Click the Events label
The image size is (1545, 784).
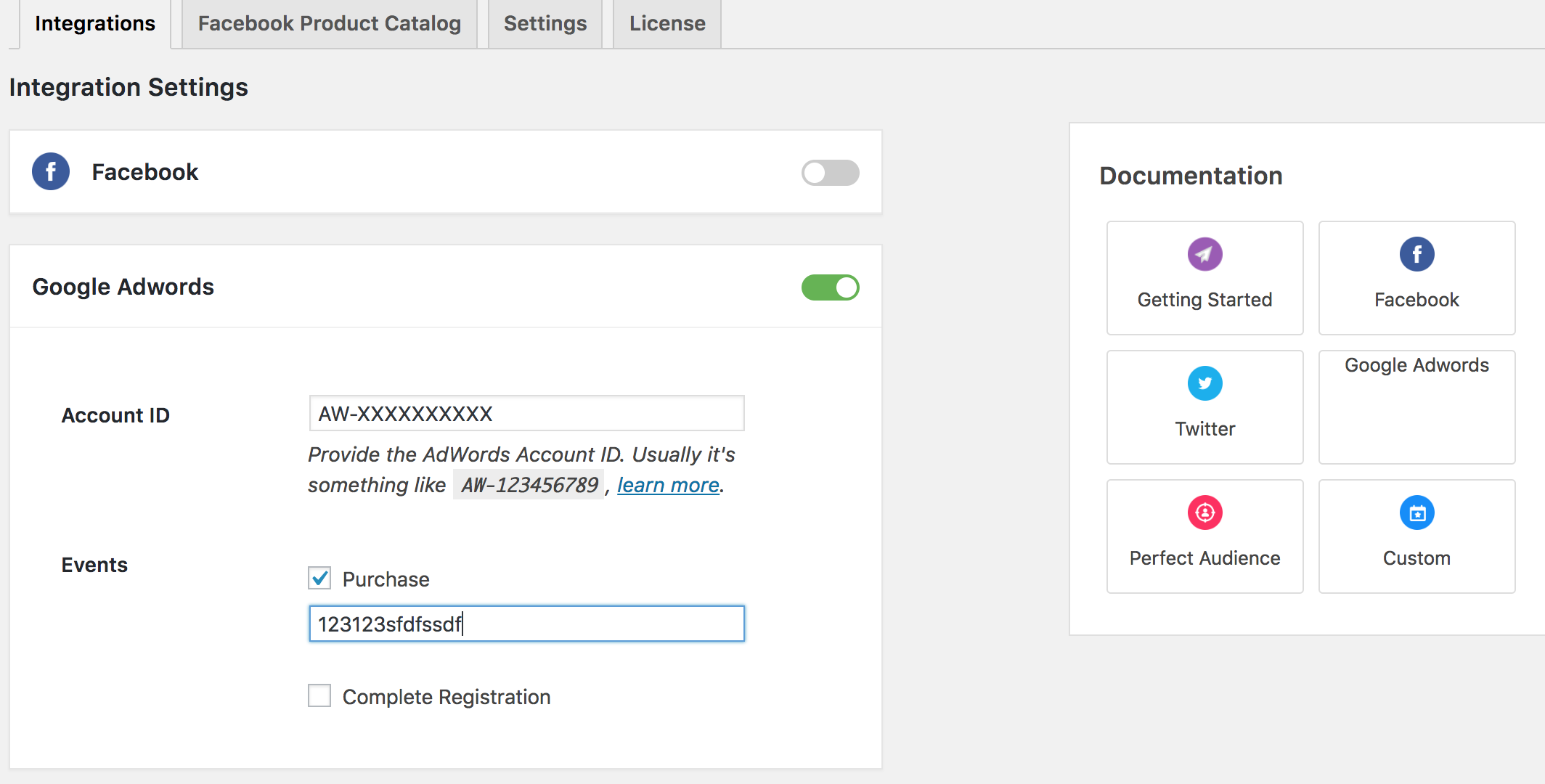coord(94,565)
